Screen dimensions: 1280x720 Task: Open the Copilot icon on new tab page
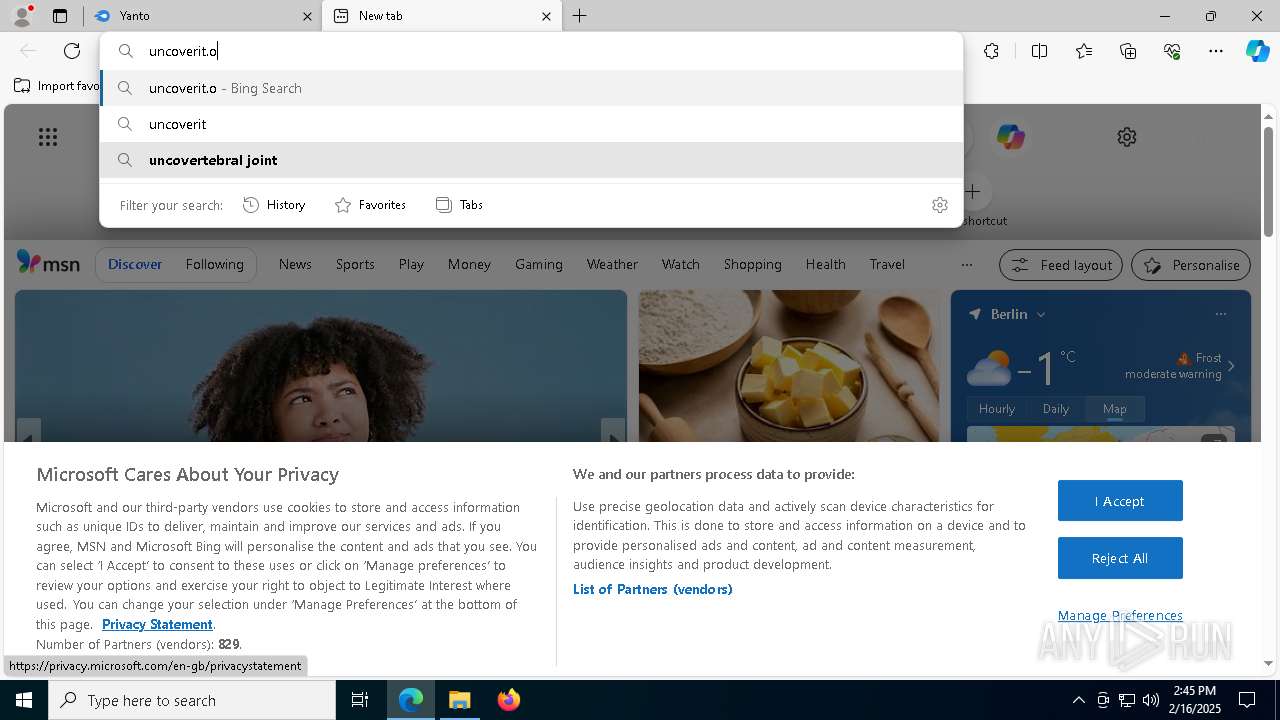pyautogui.click(x=1010, y=137)
